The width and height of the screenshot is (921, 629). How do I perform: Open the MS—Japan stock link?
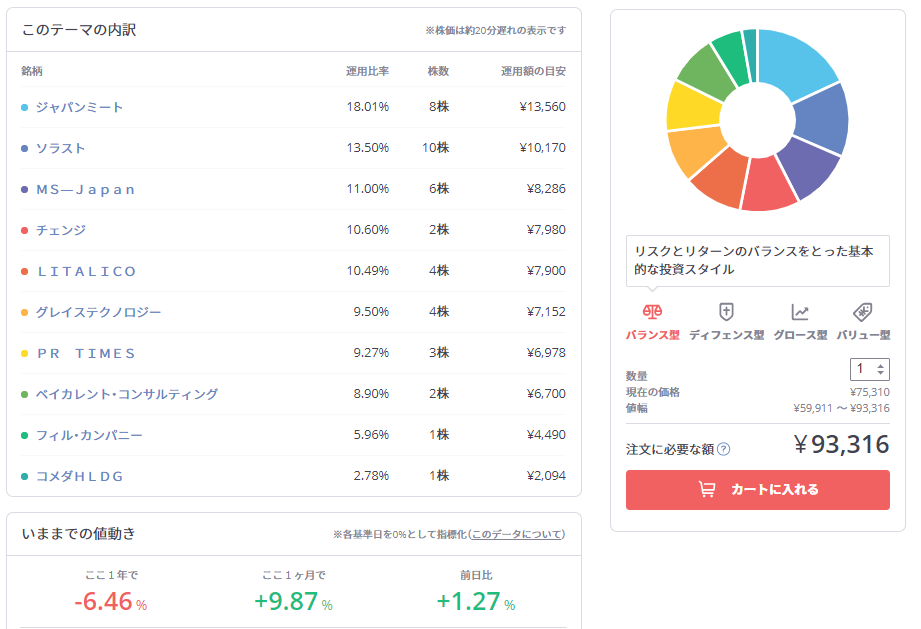click(86, 190)
